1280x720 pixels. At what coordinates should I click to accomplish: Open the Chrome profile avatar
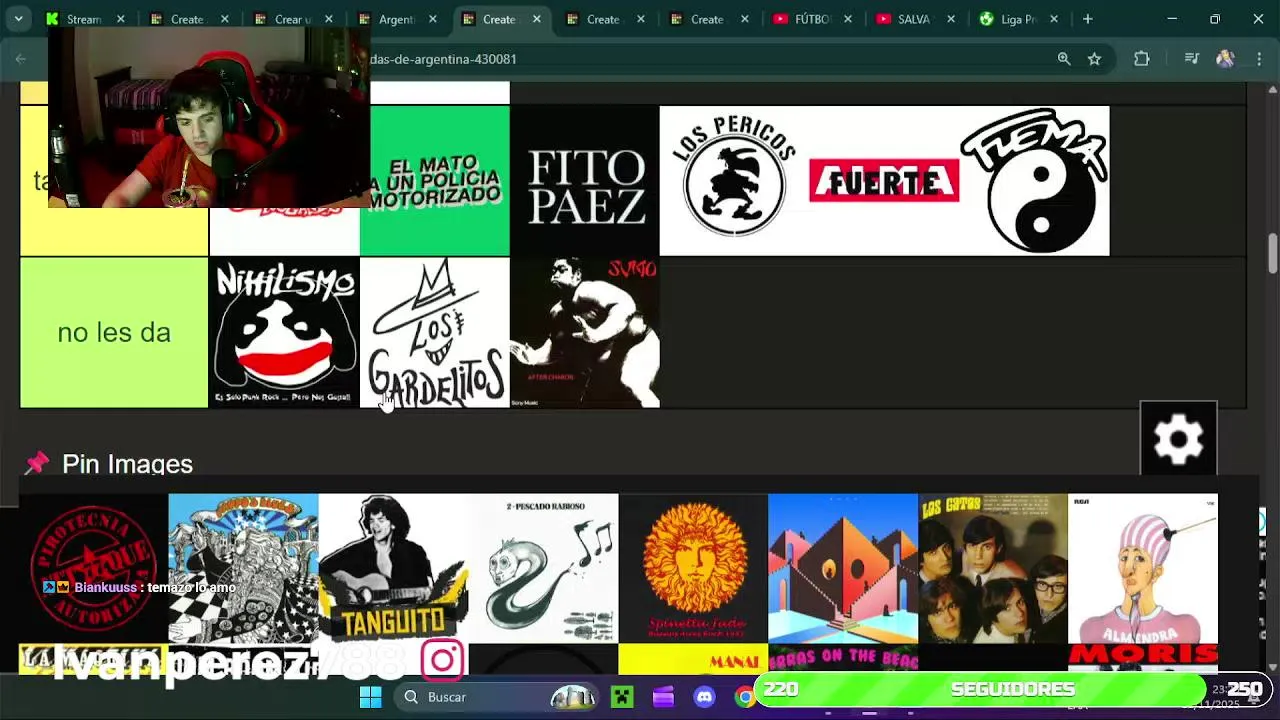(1225, 59)
